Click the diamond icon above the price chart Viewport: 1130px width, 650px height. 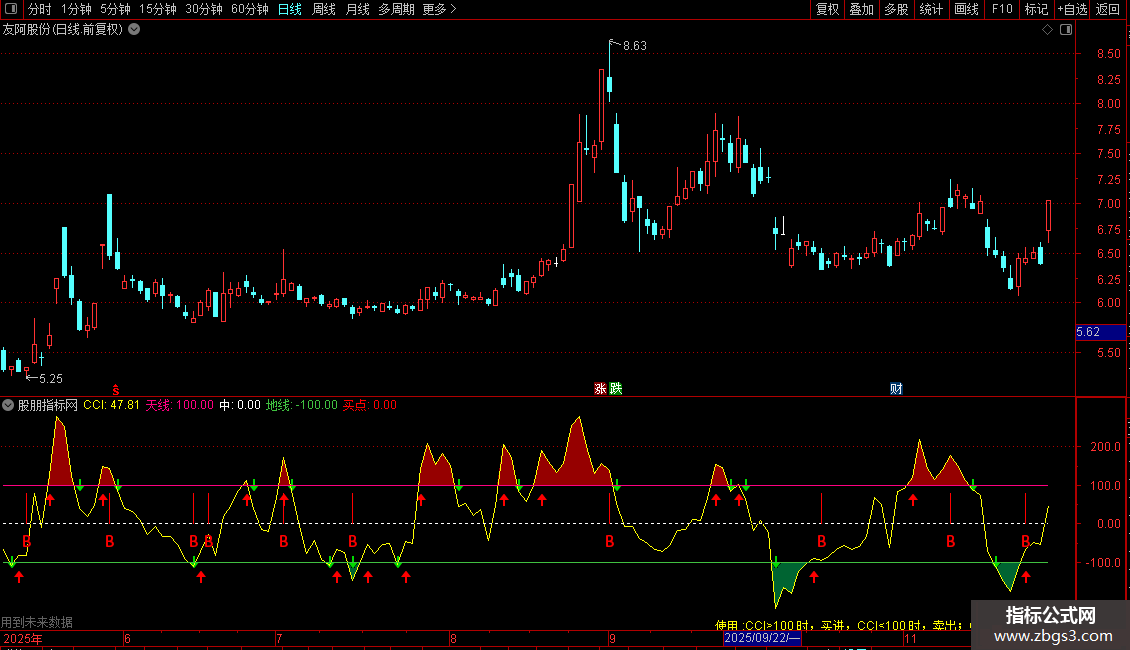point(1047,30)
